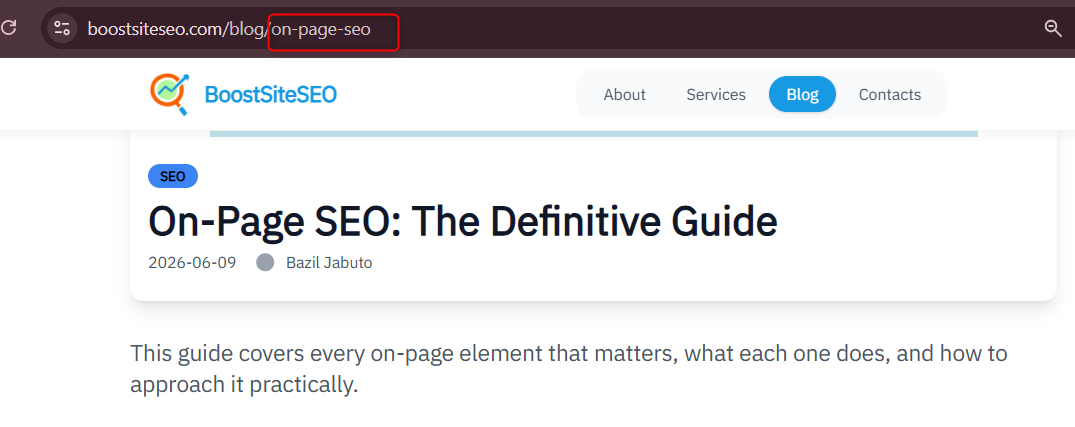The image size is (1075, 427).
Task: Select the Blog navigation tab
Action: click(x=802, y=95)
